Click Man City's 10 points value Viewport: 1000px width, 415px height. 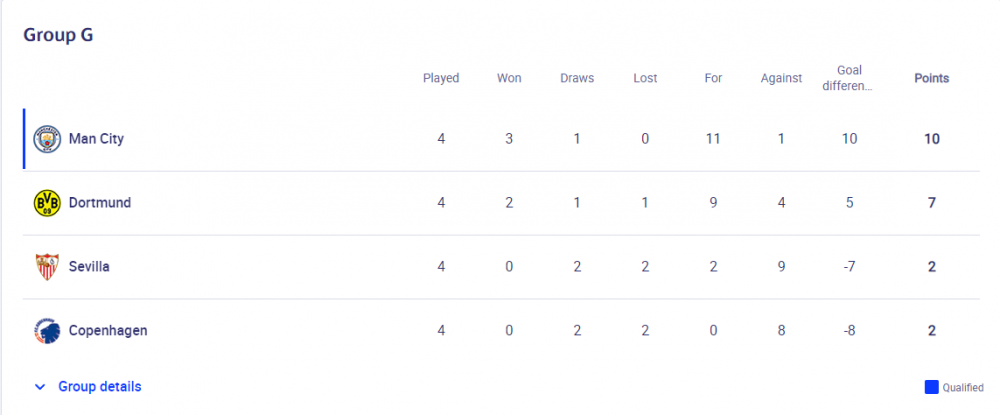(931, 139)
